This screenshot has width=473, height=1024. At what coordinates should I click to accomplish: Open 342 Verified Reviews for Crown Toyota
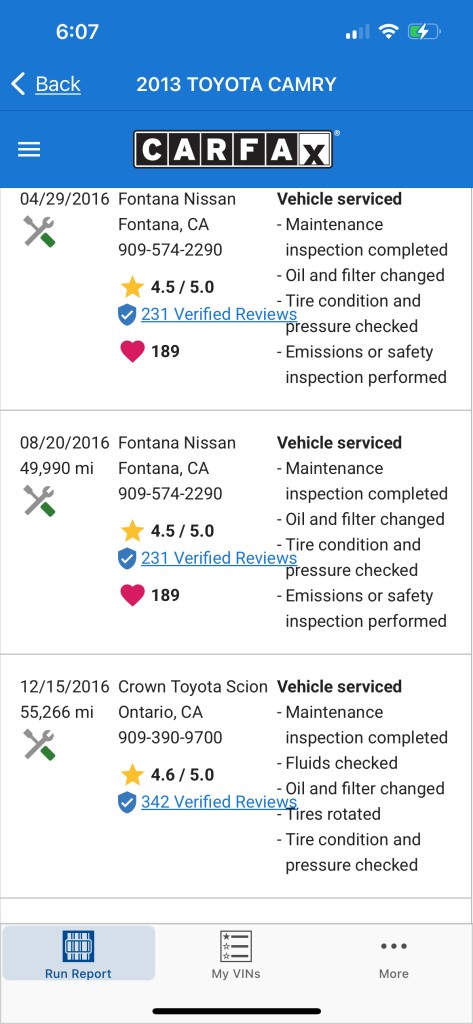[x=219, y=801]
